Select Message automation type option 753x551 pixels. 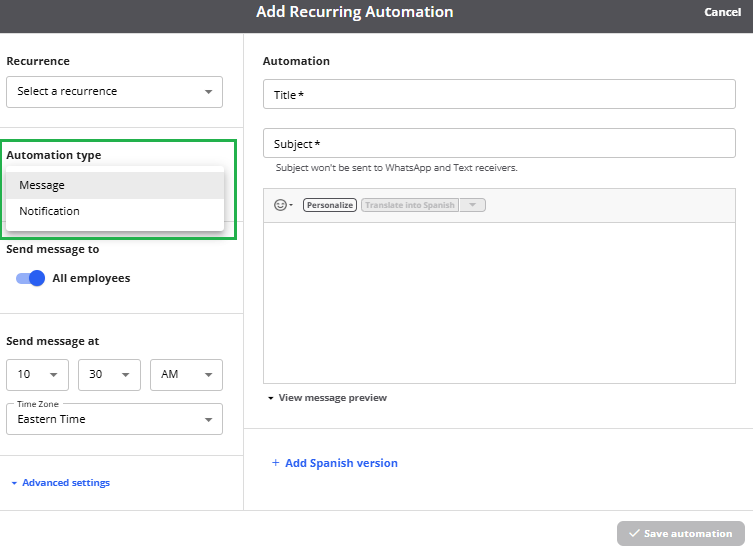pos(114,185)
